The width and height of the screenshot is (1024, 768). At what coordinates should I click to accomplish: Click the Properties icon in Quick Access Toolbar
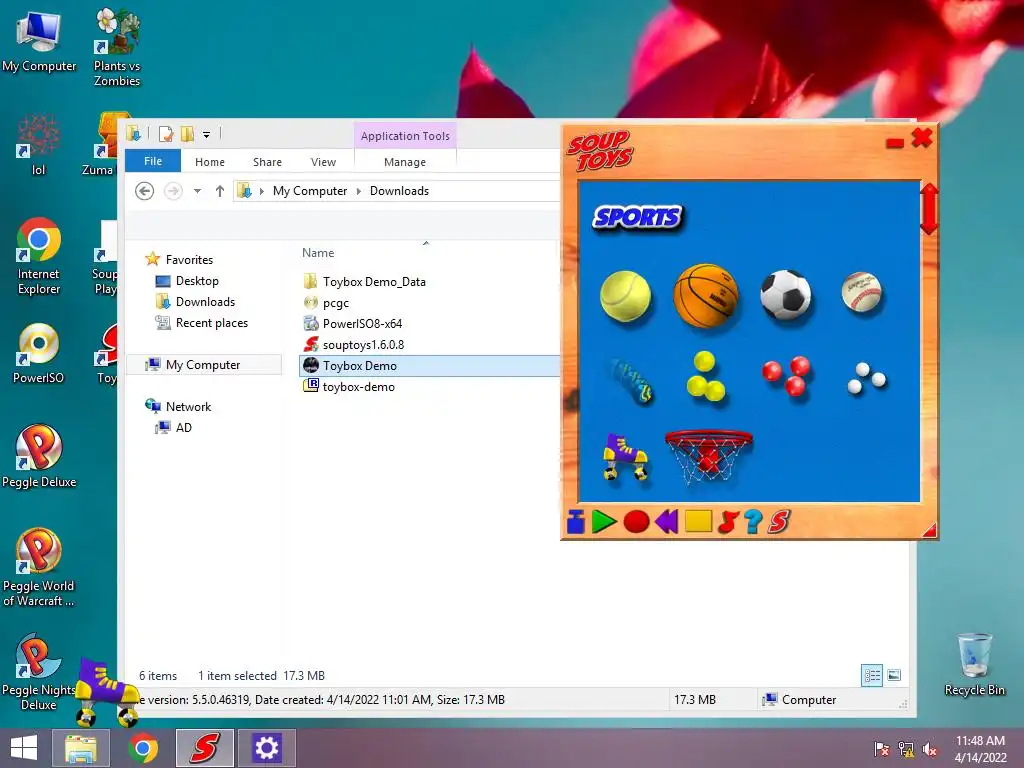tap(167, 134)
